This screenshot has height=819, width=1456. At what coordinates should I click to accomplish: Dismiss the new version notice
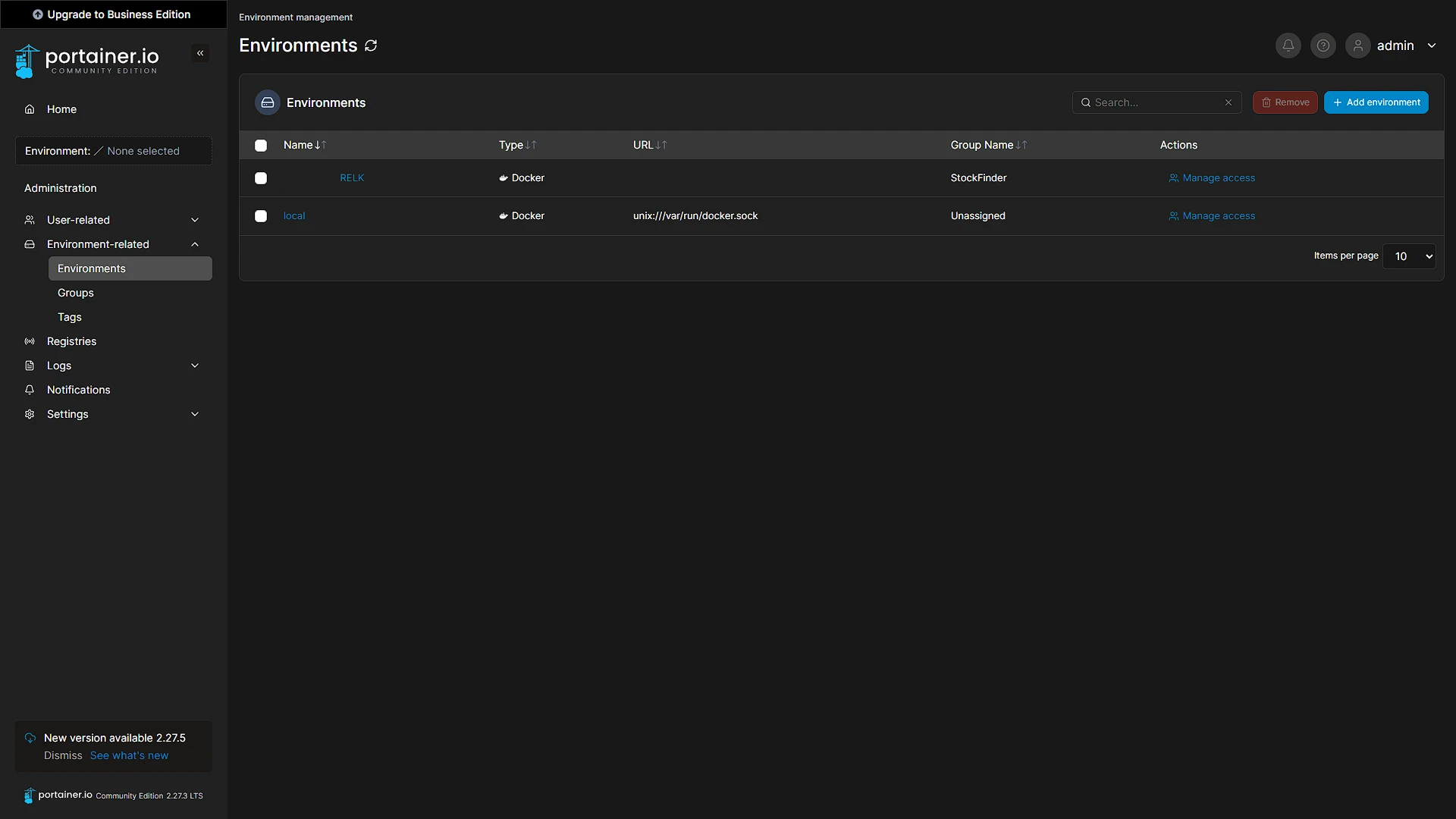[63, 756]
